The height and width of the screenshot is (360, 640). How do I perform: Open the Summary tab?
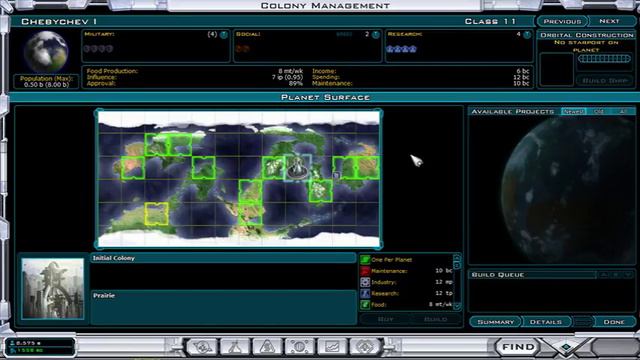(x=496, y=322)
